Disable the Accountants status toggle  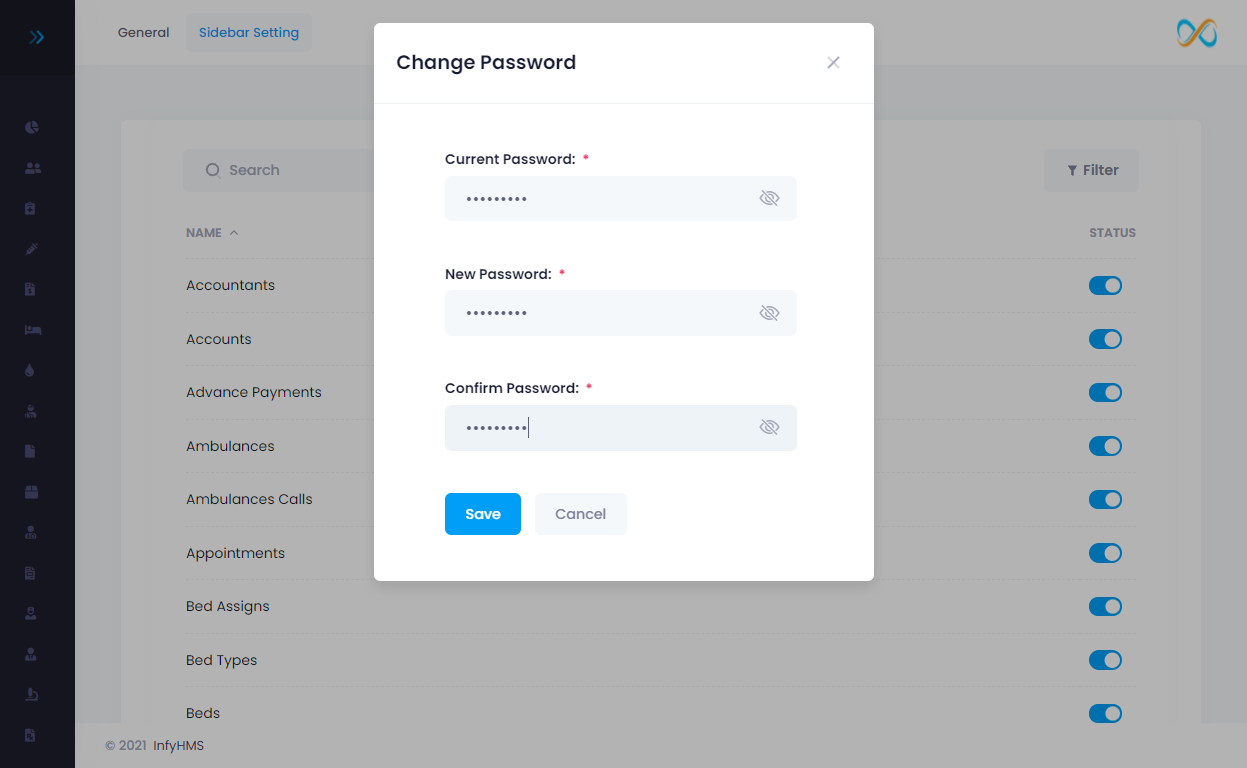[1105, 285]
